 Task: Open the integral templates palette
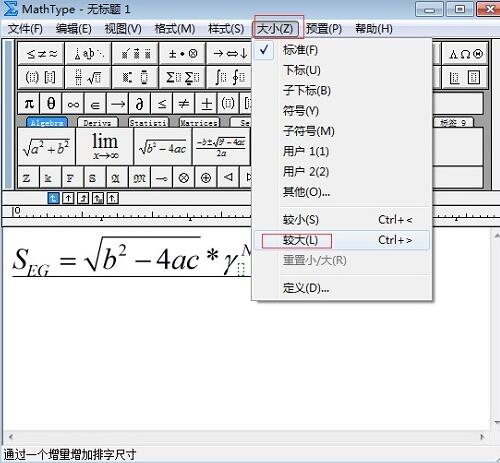click(x=229, y=77)
